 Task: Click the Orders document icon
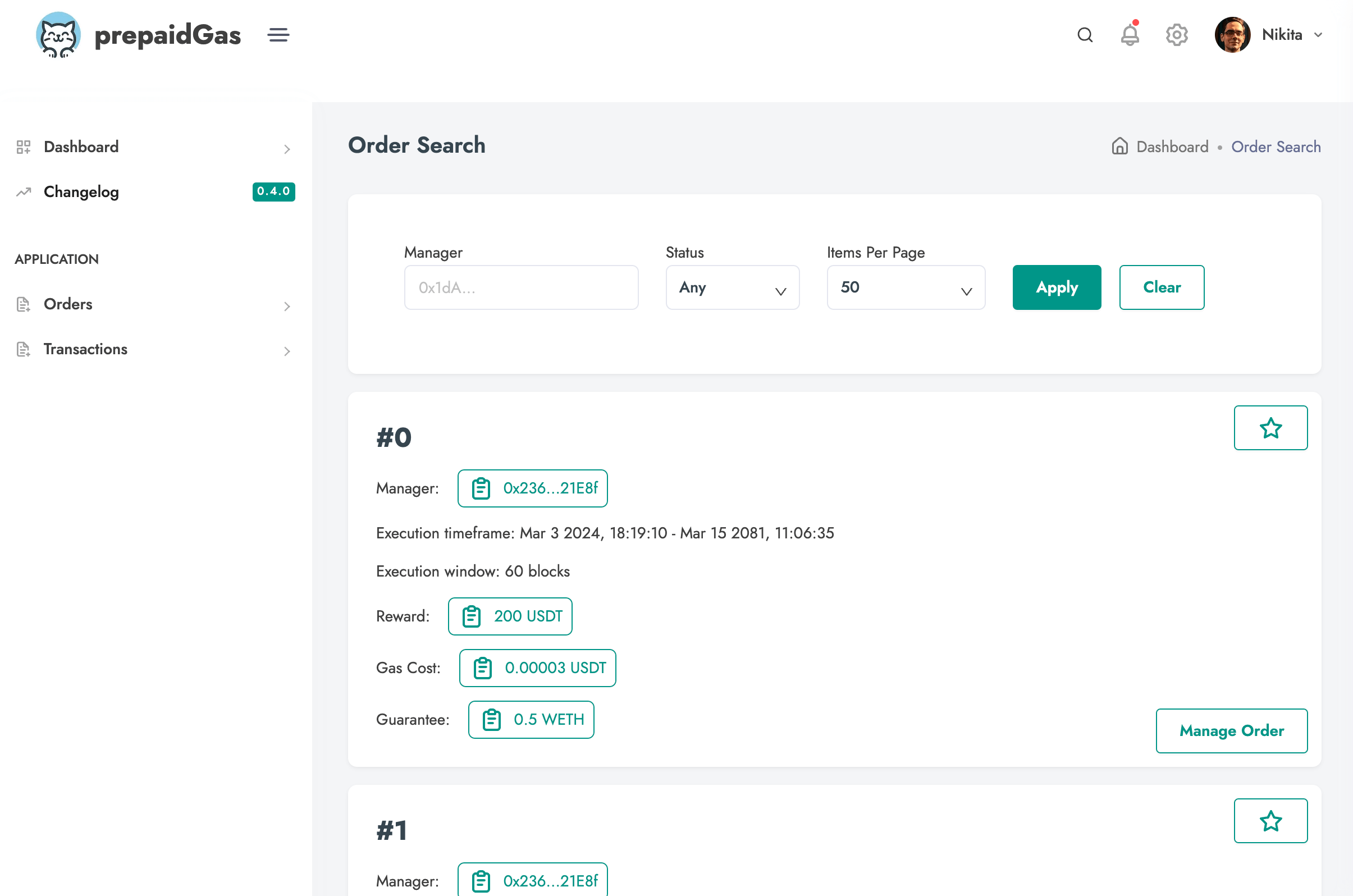pos(24,305)
